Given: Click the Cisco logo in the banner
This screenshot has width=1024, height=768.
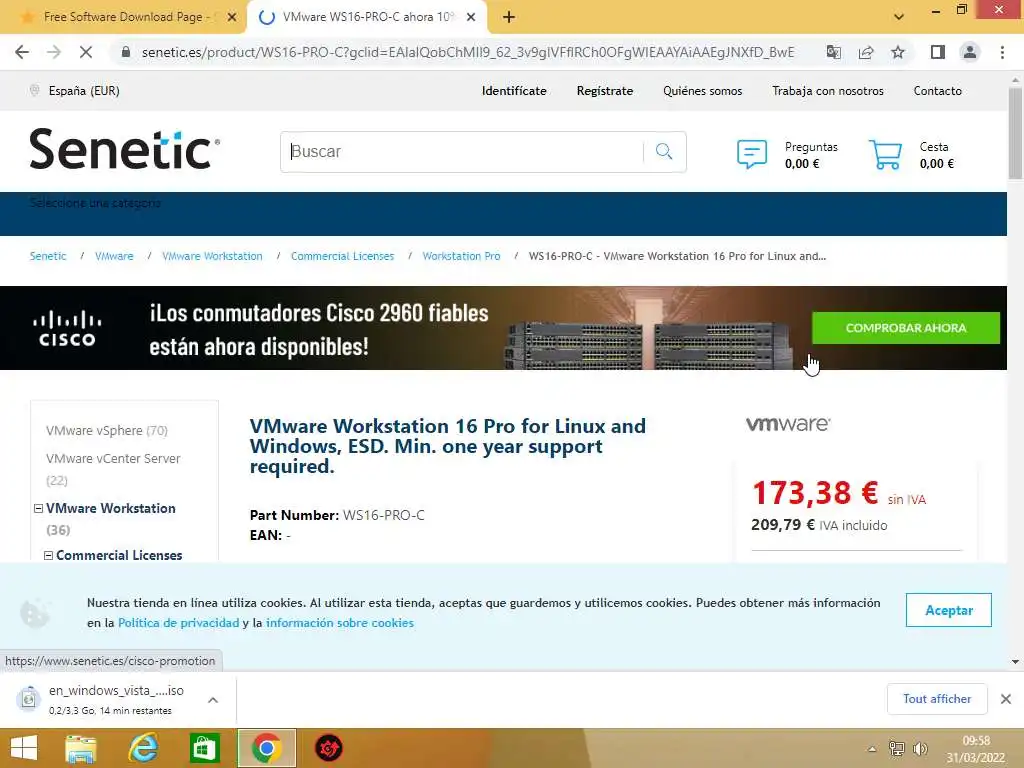Looking at the screenshot, I should click(x=67, y=328).
